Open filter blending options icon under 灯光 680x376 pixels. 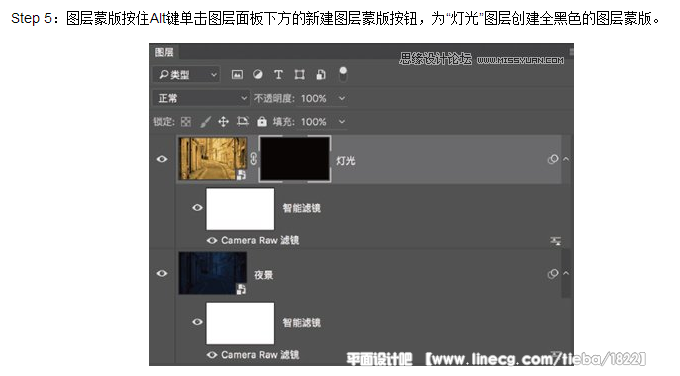click(556, 240)
